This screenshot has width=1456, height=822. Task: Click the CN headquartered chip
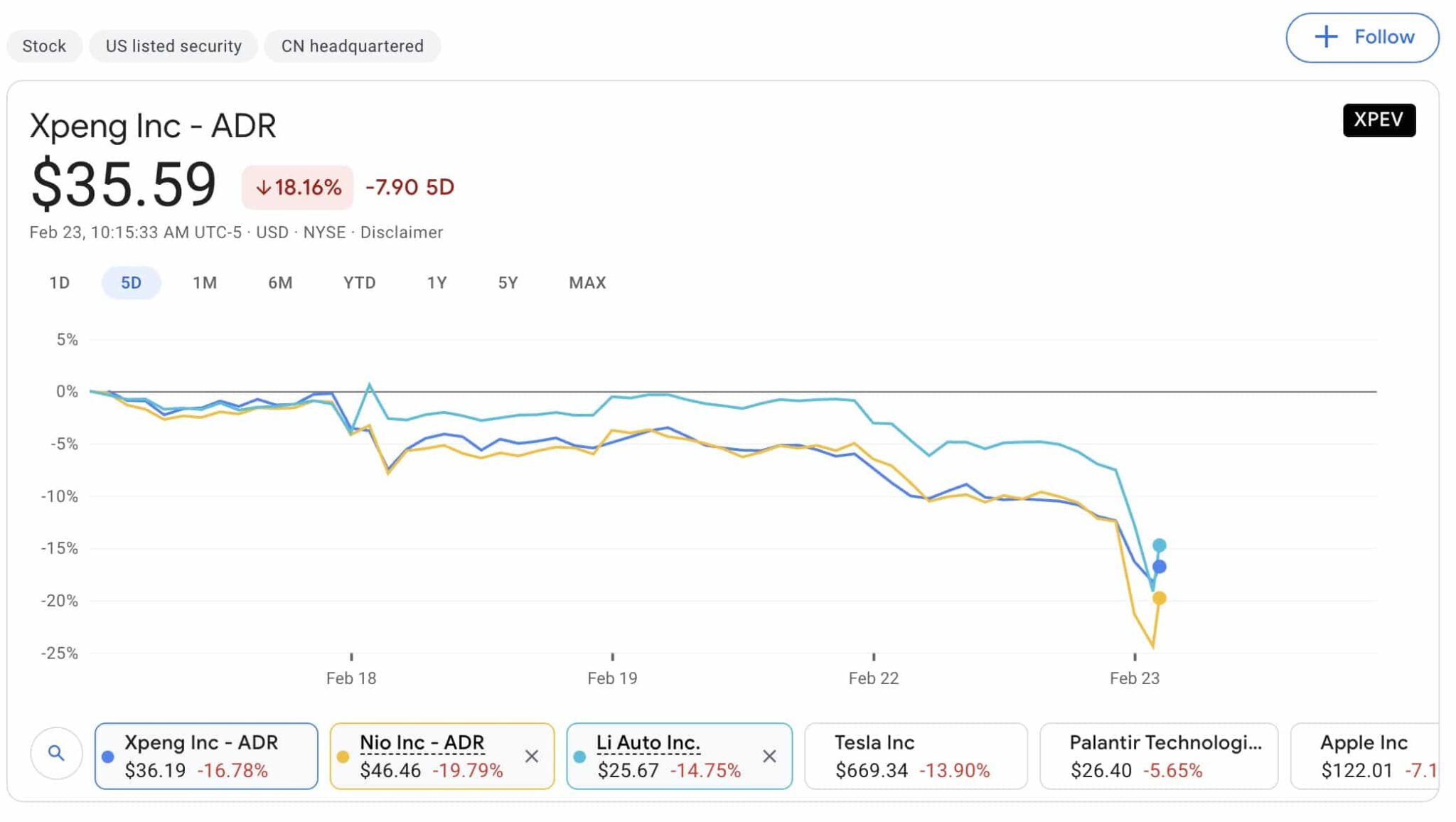352,46
